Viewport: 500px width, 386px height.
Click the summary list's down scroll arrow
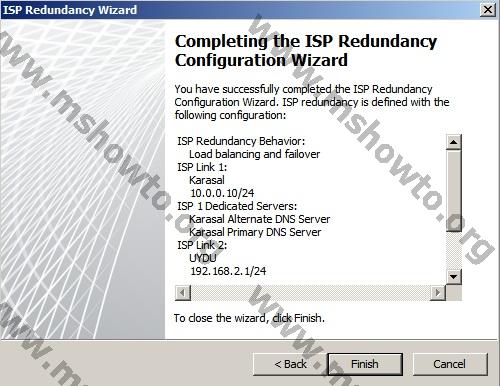(454, 277)
